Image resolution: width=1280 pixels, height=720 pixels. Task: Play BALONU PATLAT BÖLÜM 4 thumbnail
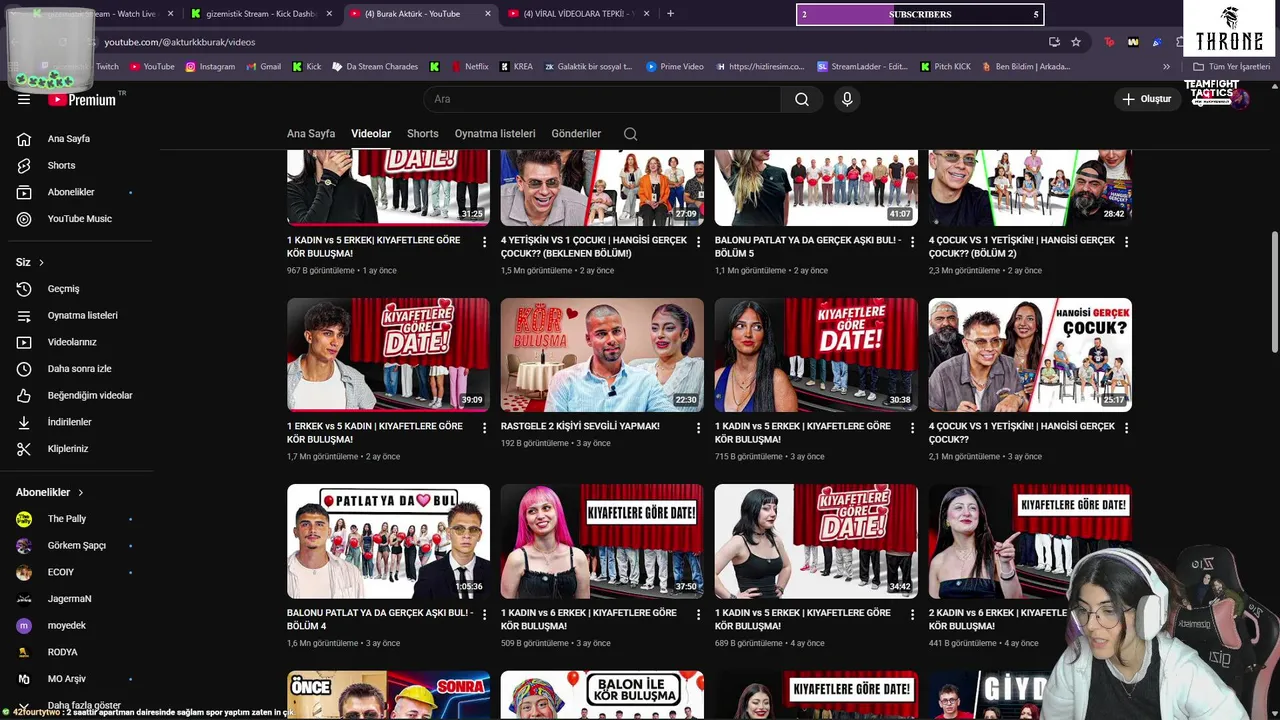(388, 541)
